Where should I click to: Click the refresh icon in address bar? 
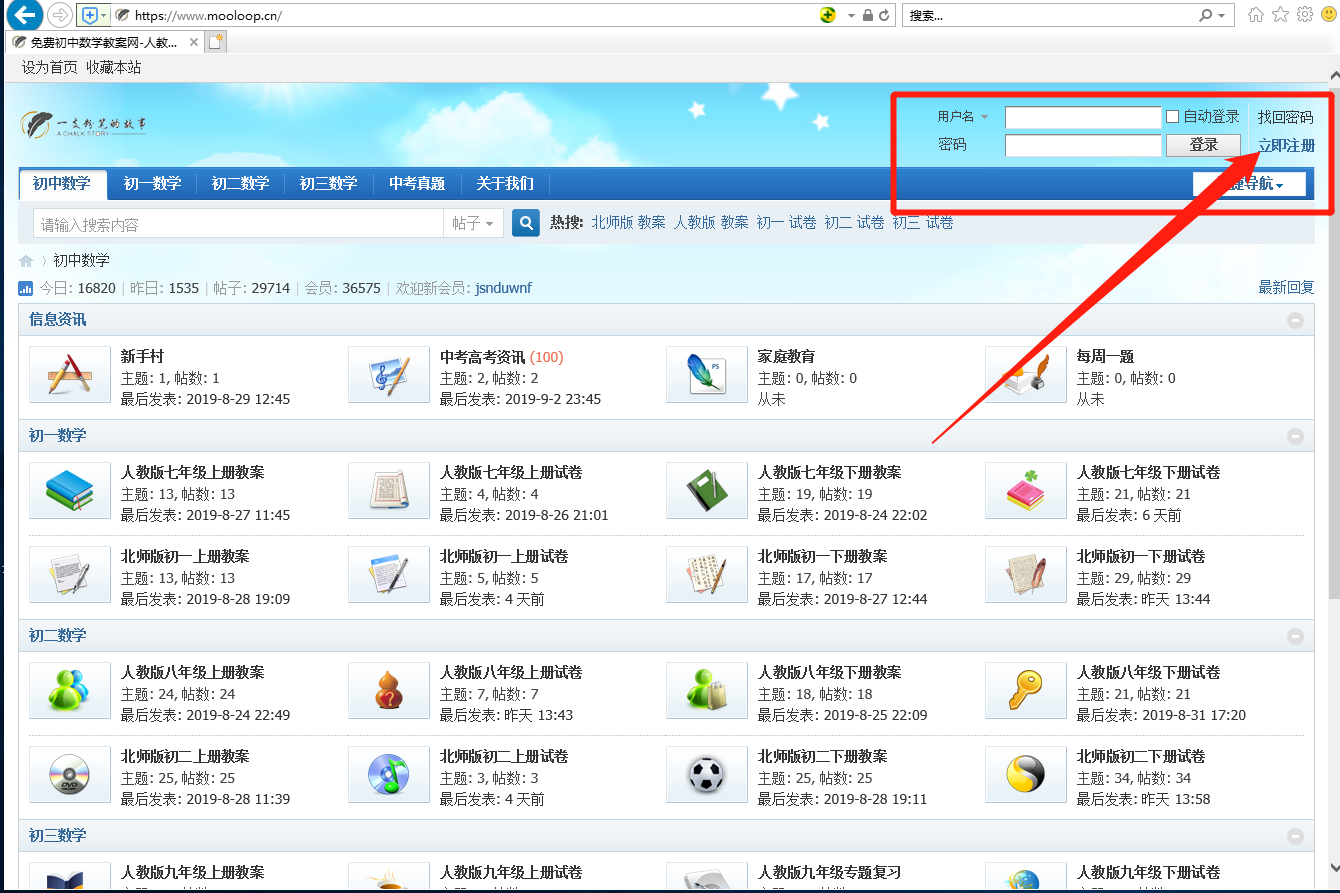pos(884,16)
